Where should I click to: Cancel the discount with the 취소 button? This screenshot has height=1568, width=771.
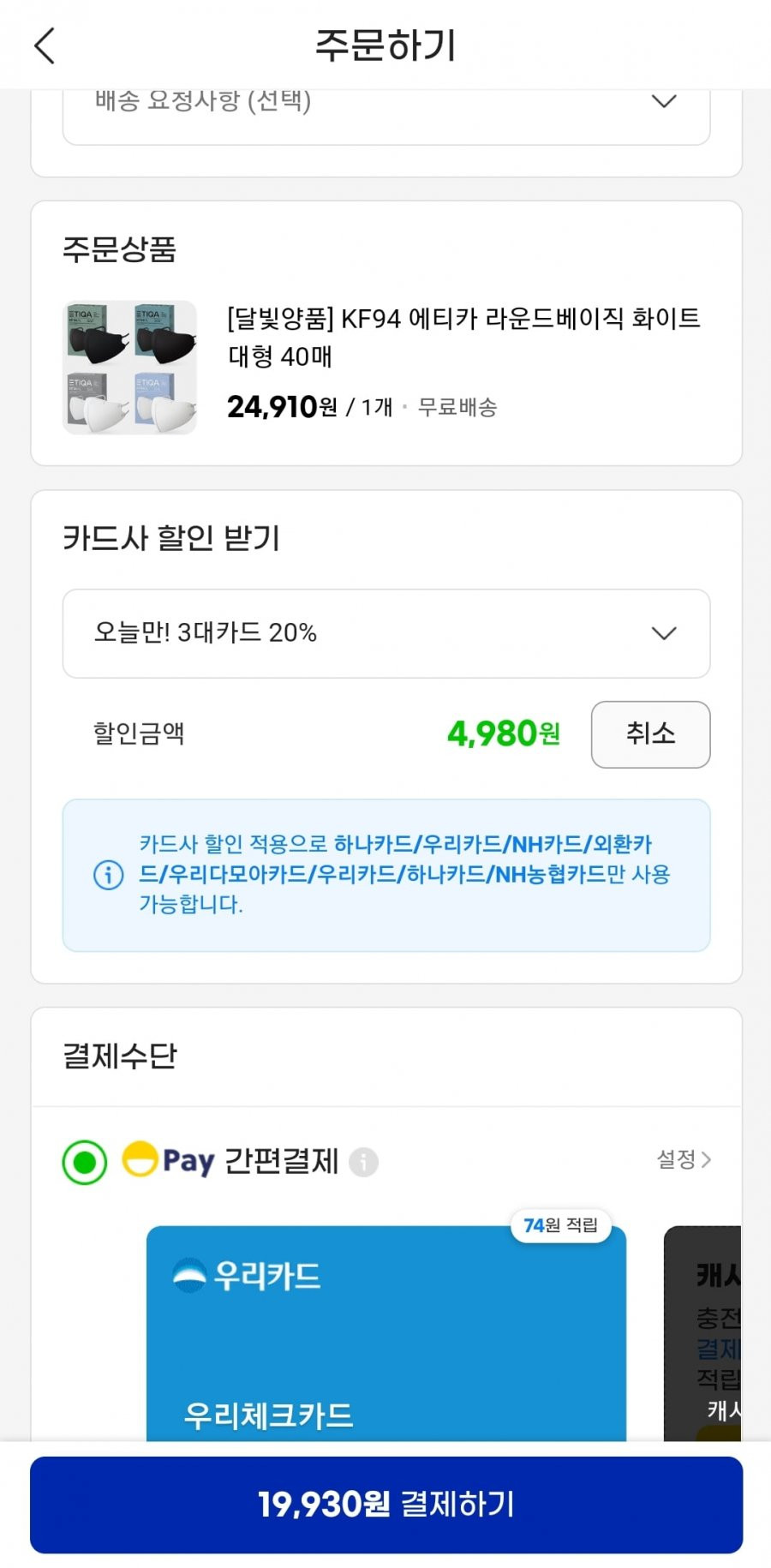pos(650,734)
